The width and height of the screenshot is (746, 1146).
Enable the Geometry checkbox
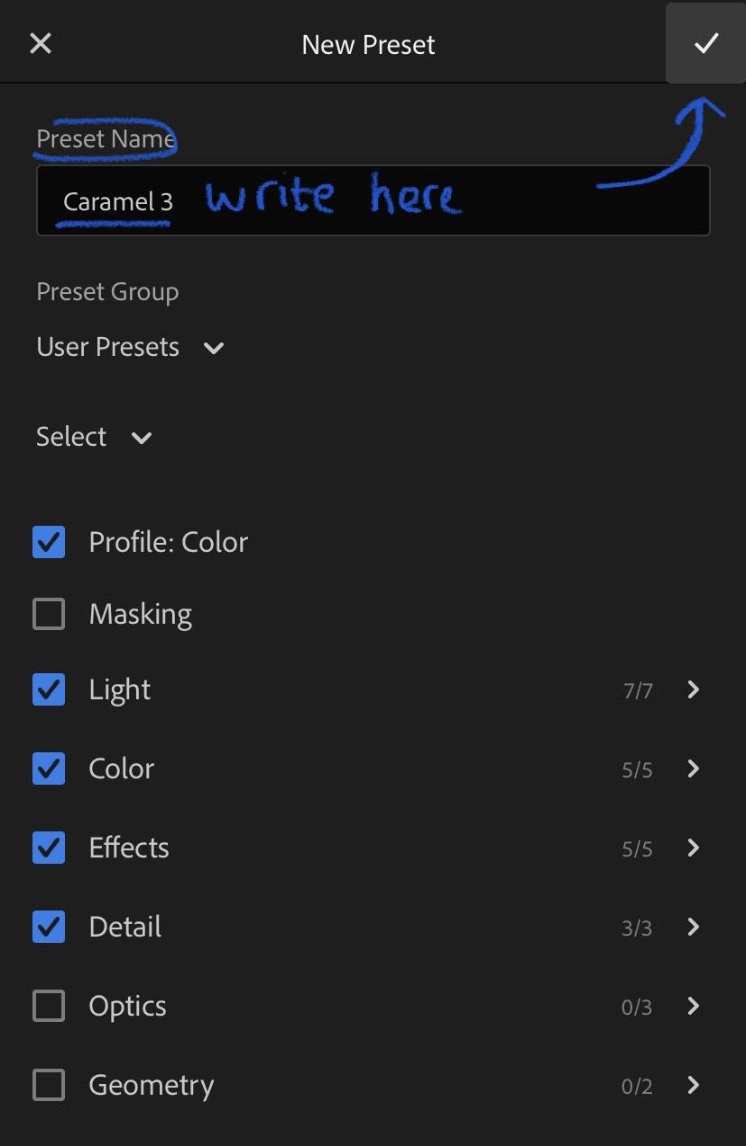(49, 1085)
